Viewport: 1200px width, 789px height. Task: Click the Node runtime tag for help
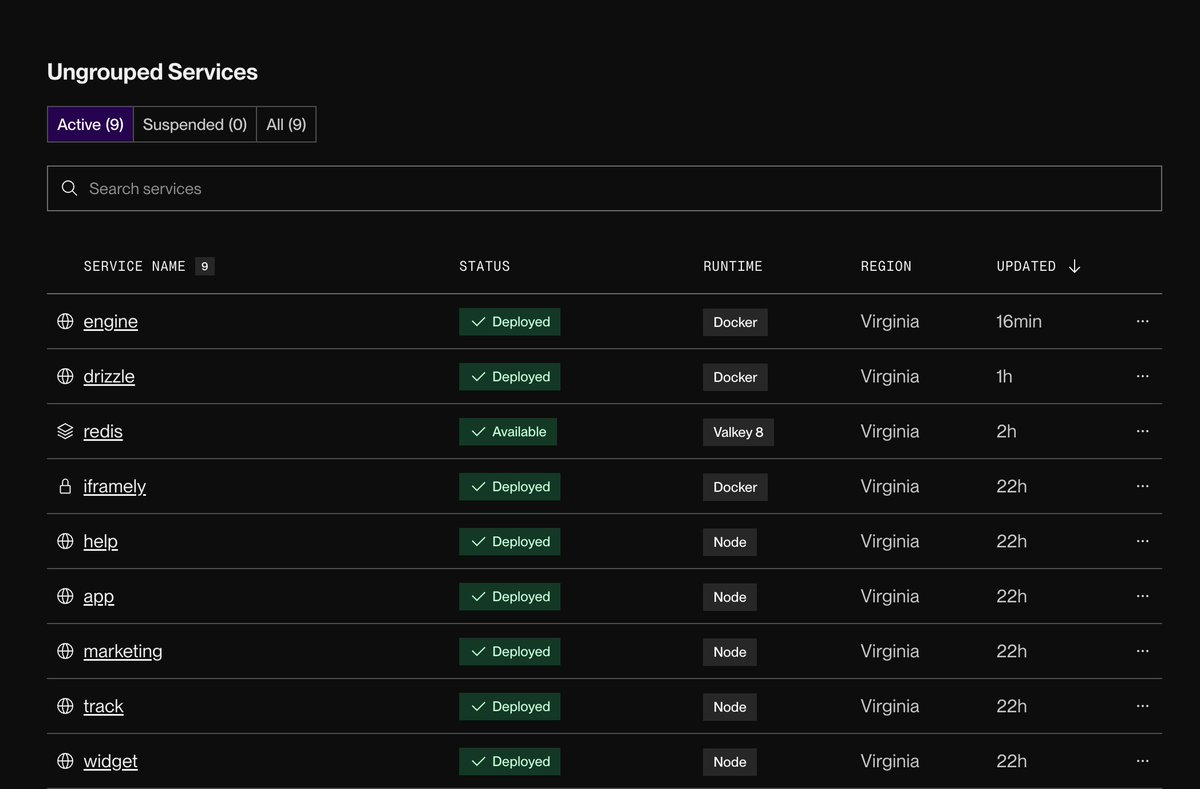[730, 542]
